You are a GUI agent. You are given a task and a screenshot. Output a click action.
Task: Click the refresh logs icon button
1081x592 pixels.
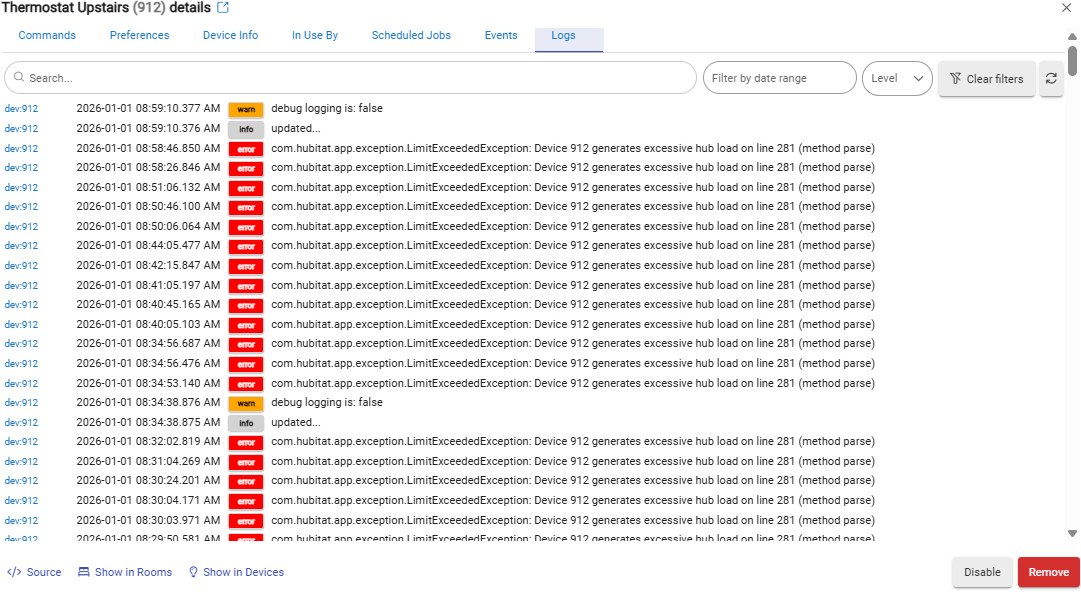click(x=1051, y=79)
